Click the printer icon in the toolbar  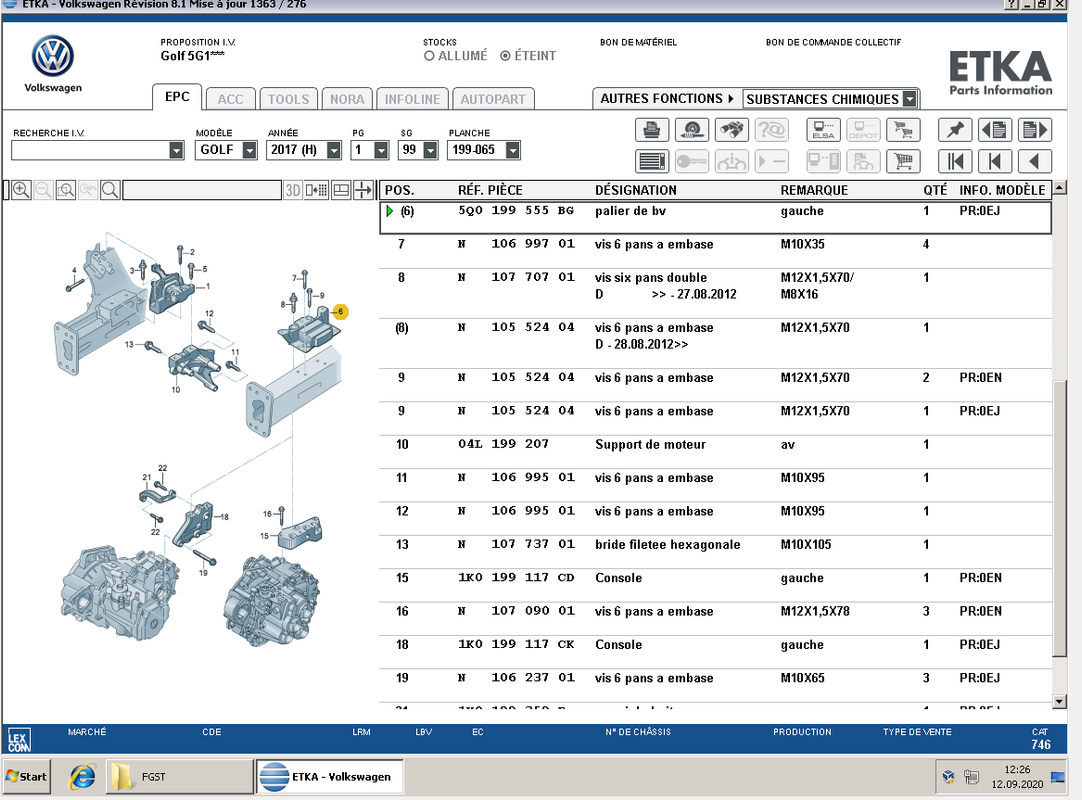(651, 130)
